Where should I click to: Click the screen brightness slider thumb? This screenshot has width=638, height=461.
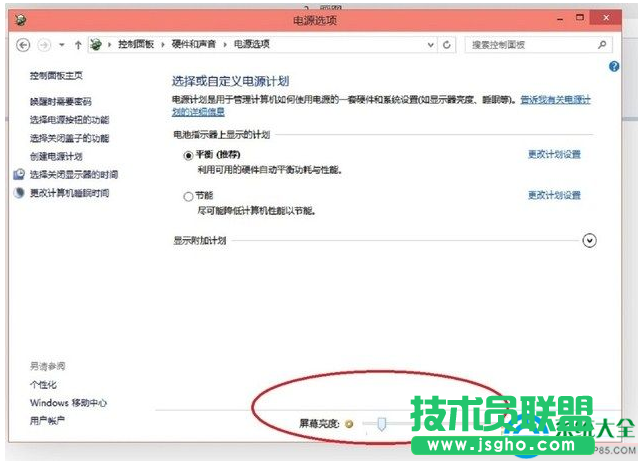tap(381, 424)
